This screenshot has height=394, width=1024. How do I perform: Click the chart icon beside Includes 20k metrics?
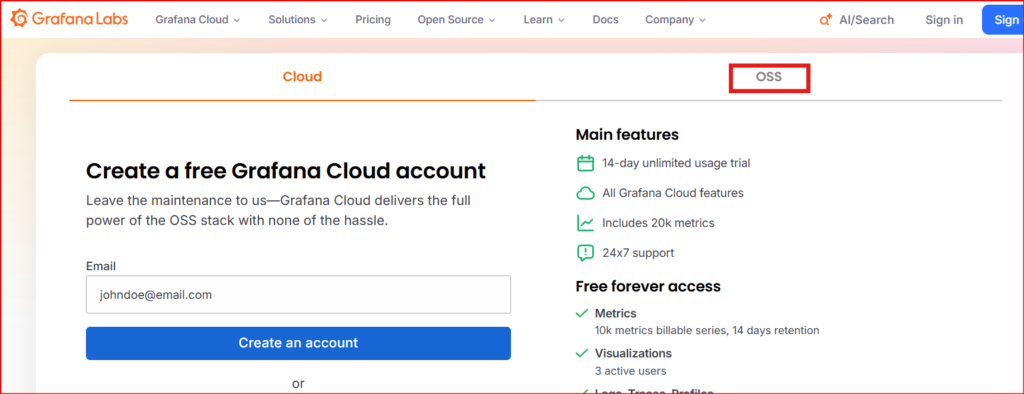tap(585, 223)
